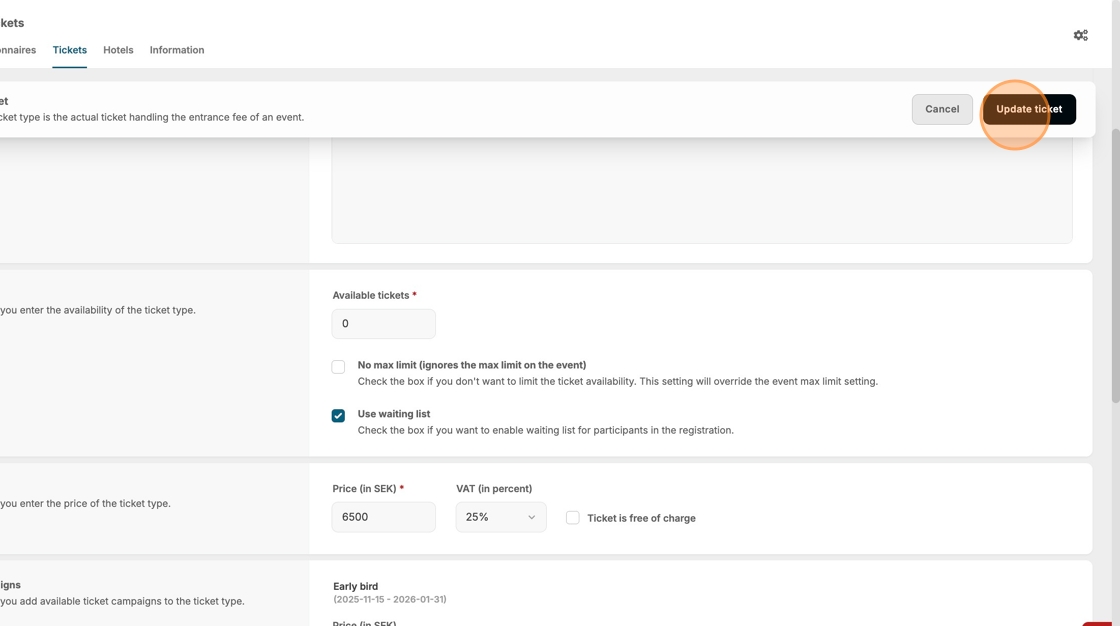
Task: Click the 'Ticket is free of charge' label text
Action: (x=641, y=518)
